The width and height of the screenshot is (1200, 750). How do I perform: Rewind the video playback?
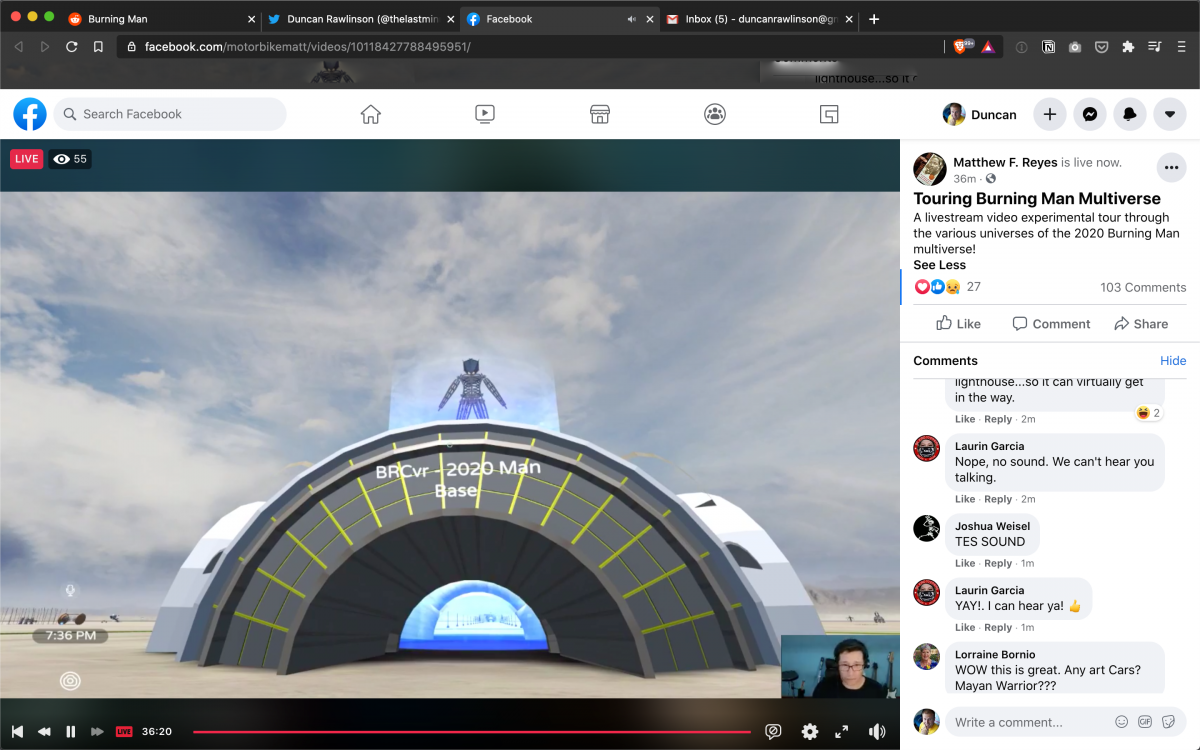click(44, 731)
